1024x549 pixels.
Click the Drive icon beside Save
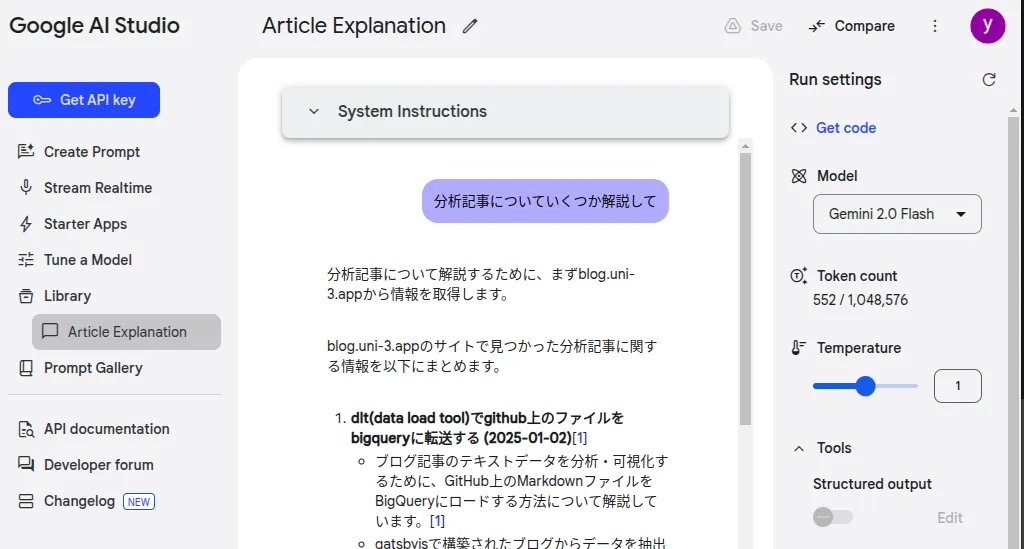click(733, 25)
